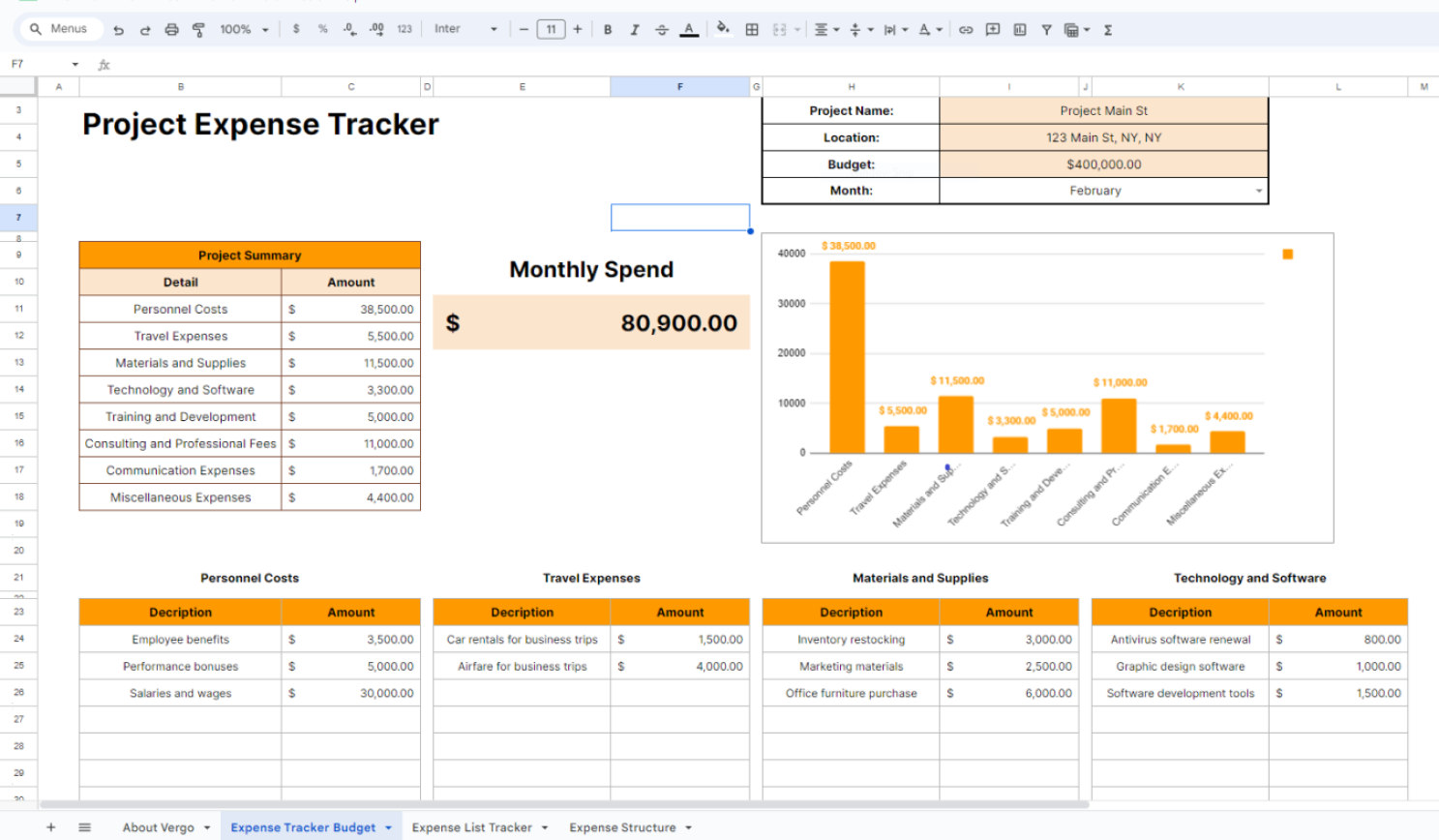Open the Menus search
The width and height of the screenshot is (1439, 840).
61,28
